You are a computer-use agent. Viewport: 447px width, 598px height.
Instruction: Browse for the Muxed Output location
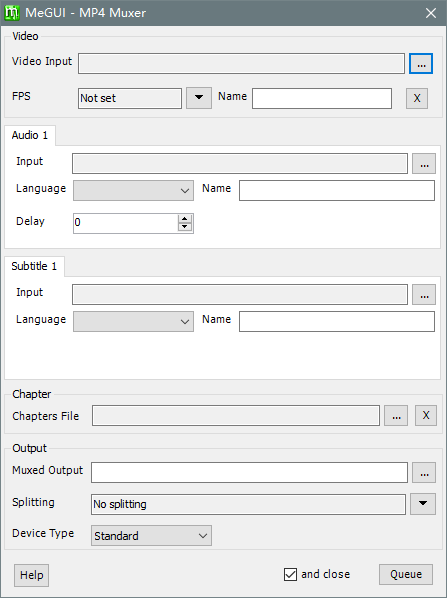pos(424,473)
